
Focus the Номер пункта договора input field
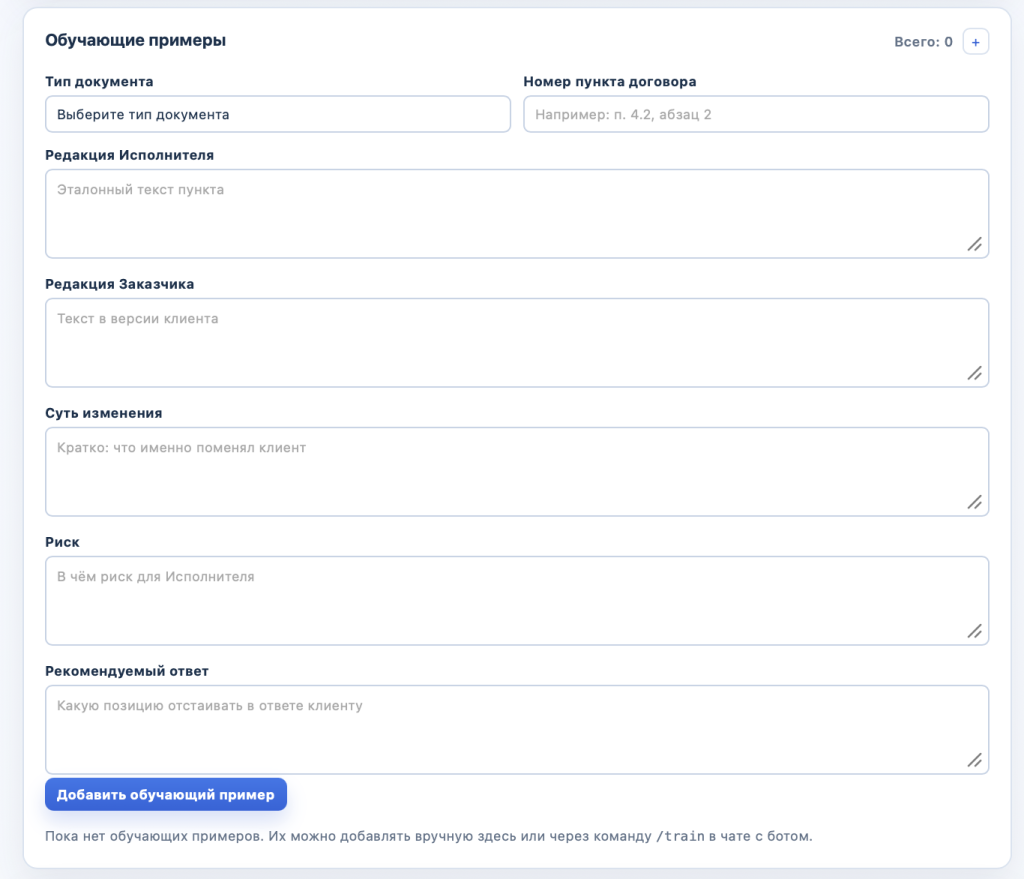tap(756, 114)
